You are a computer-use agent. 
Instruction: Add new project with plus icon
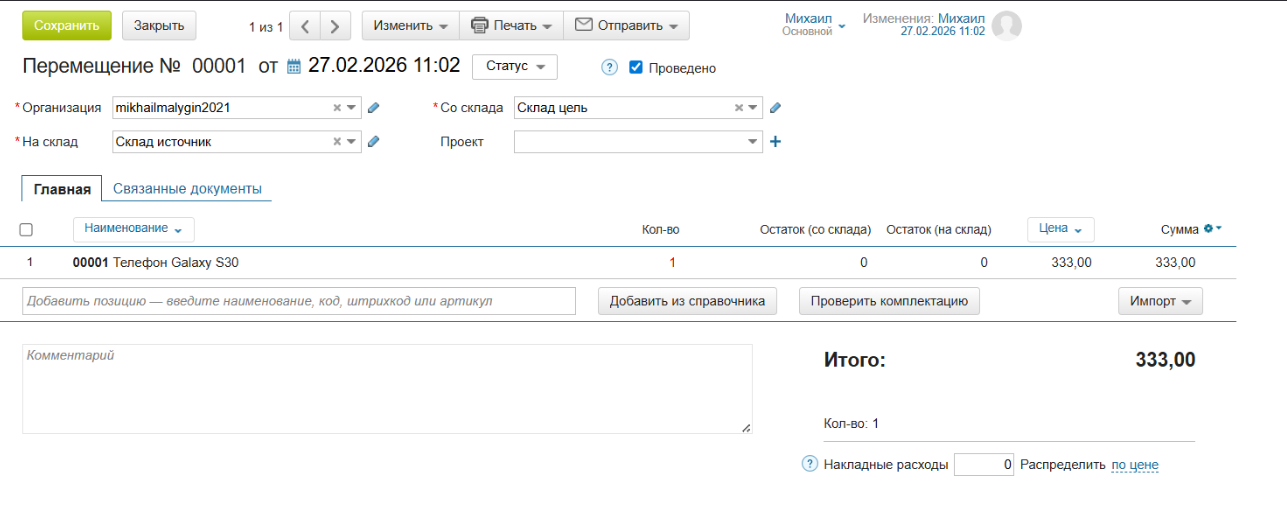coord(775,142)
